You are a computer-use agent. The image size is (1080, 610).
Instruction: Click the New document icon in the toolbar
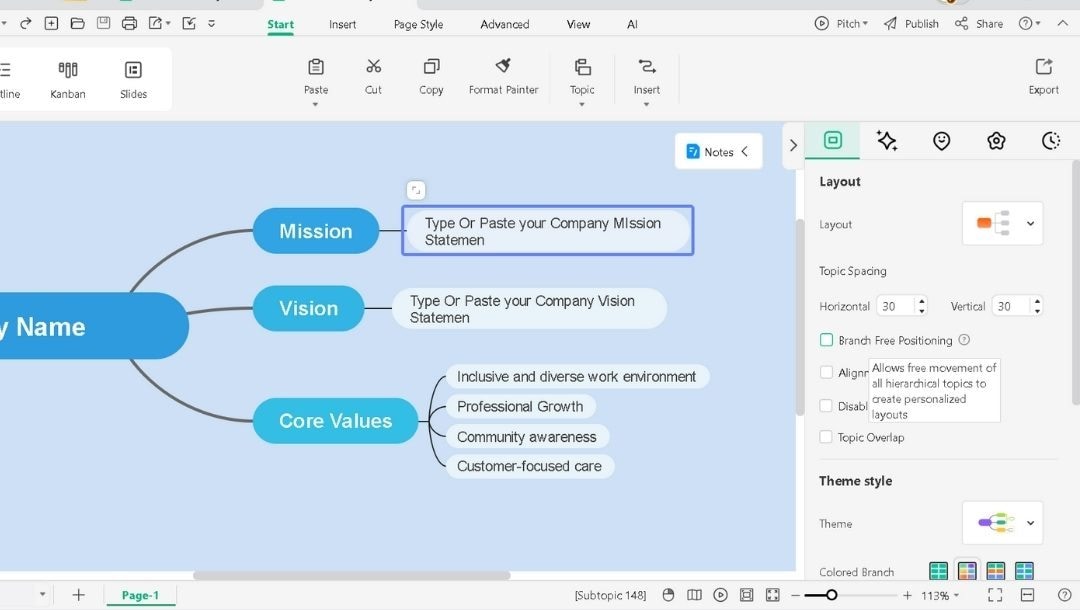(51, 22)
